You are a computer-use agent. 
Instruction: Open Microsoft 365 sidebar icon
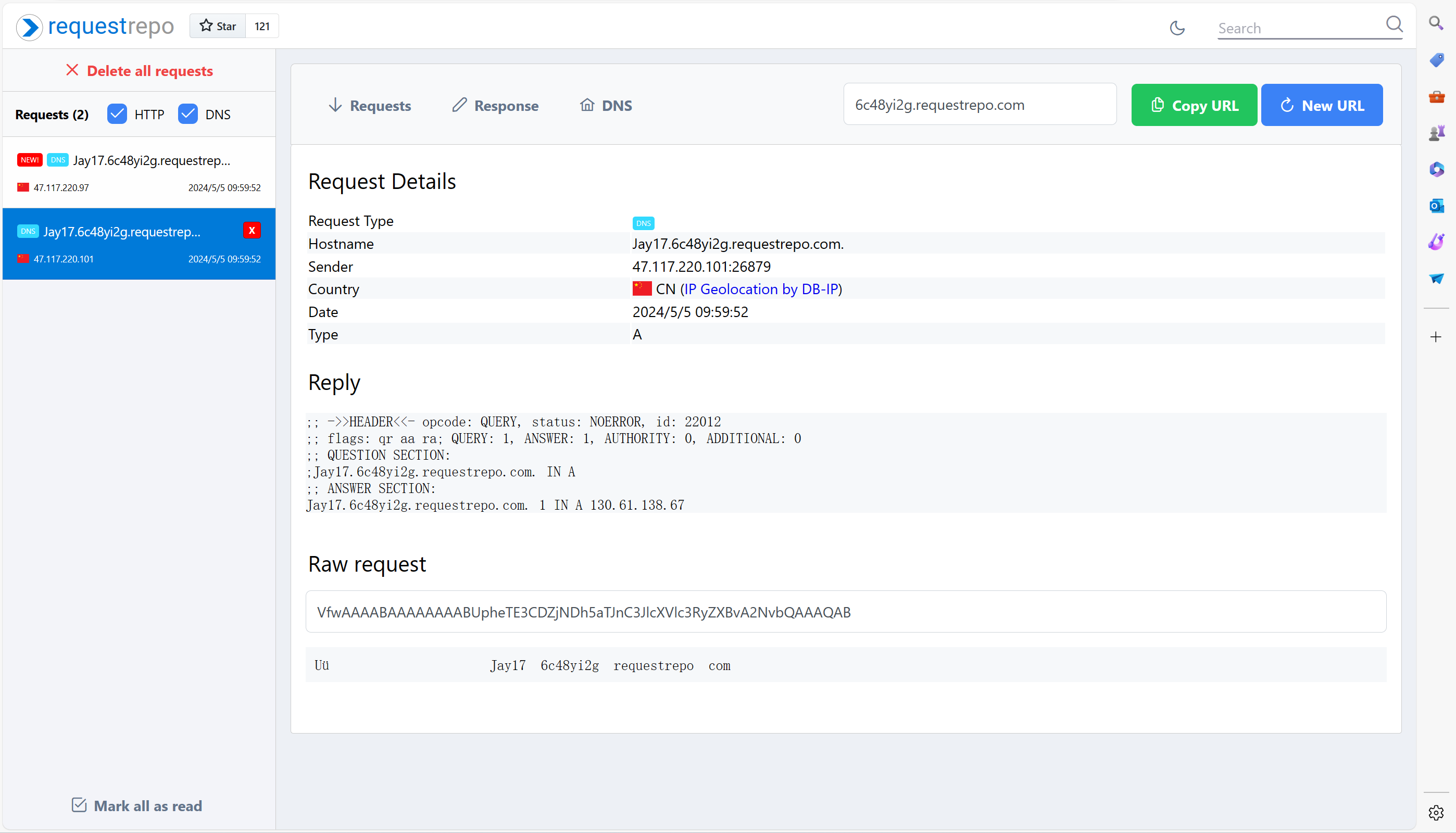click(1436, 169)
